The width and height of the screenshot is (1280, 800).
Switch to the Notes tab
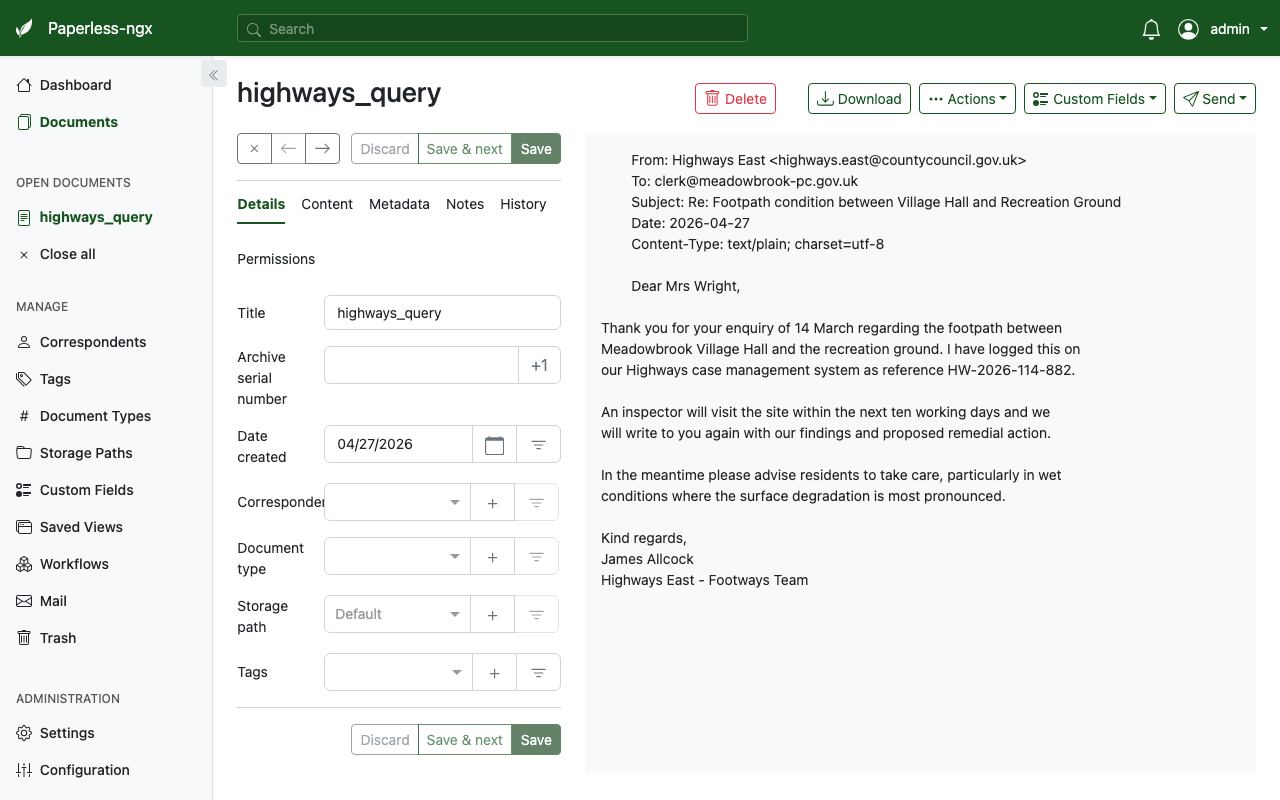465,204
